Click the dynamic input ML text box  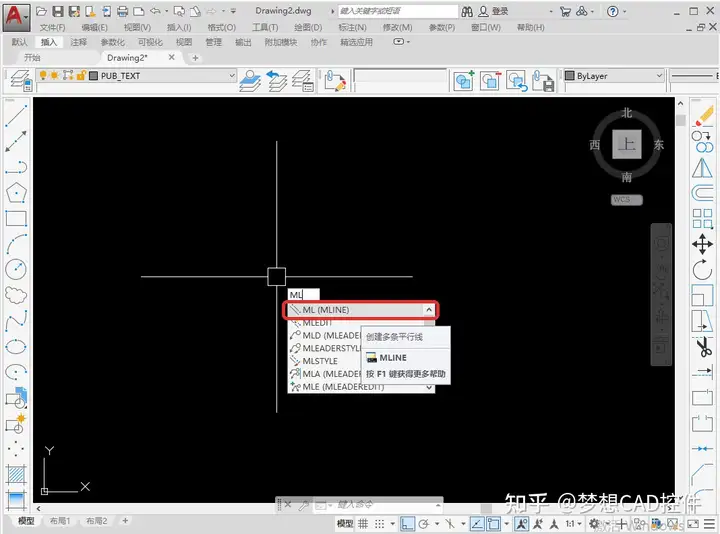point(303,295)
